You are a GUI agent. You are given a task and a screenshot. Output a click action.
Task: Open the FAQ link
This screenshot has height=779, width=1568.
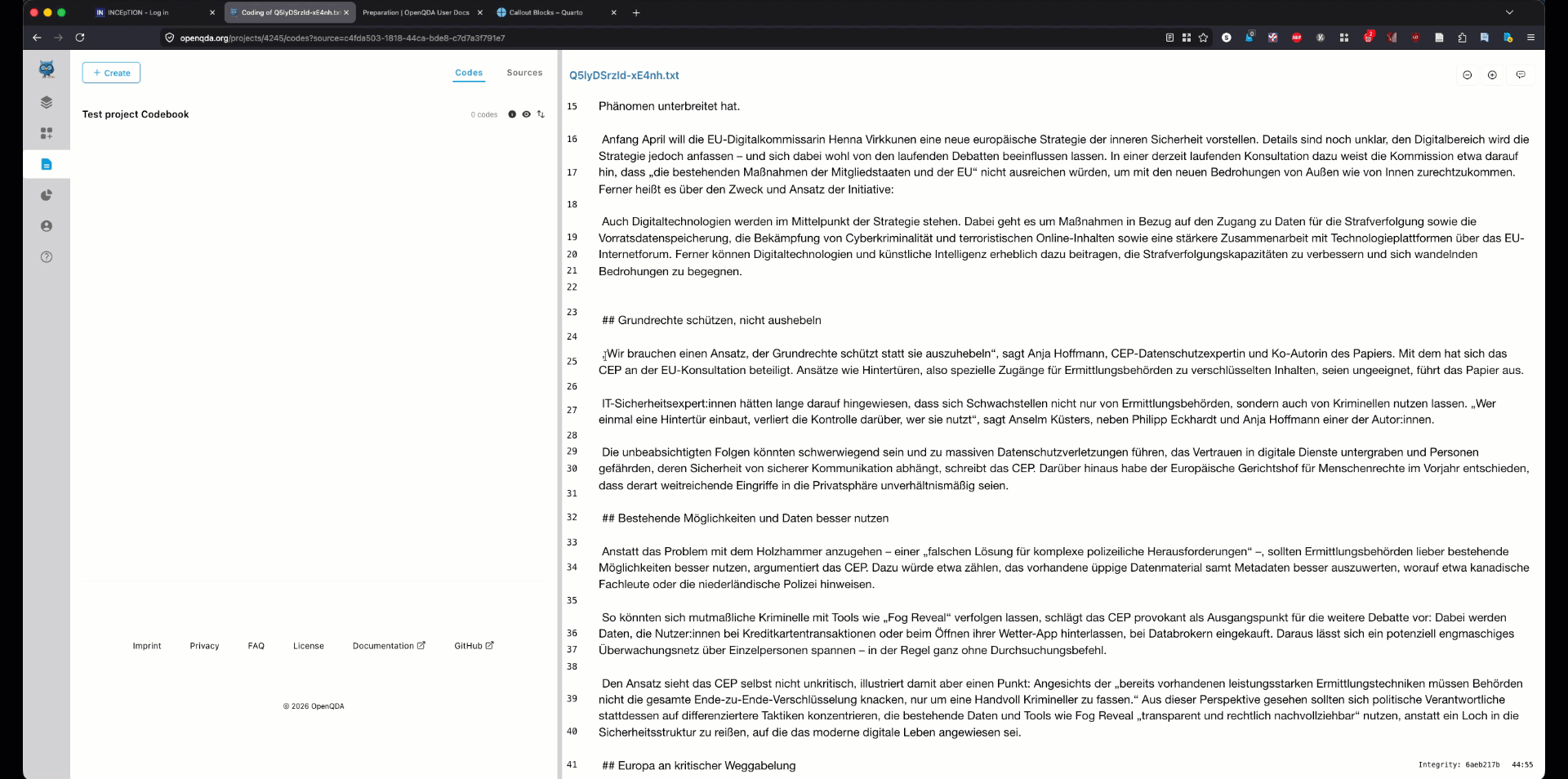[x=256, y=646]
